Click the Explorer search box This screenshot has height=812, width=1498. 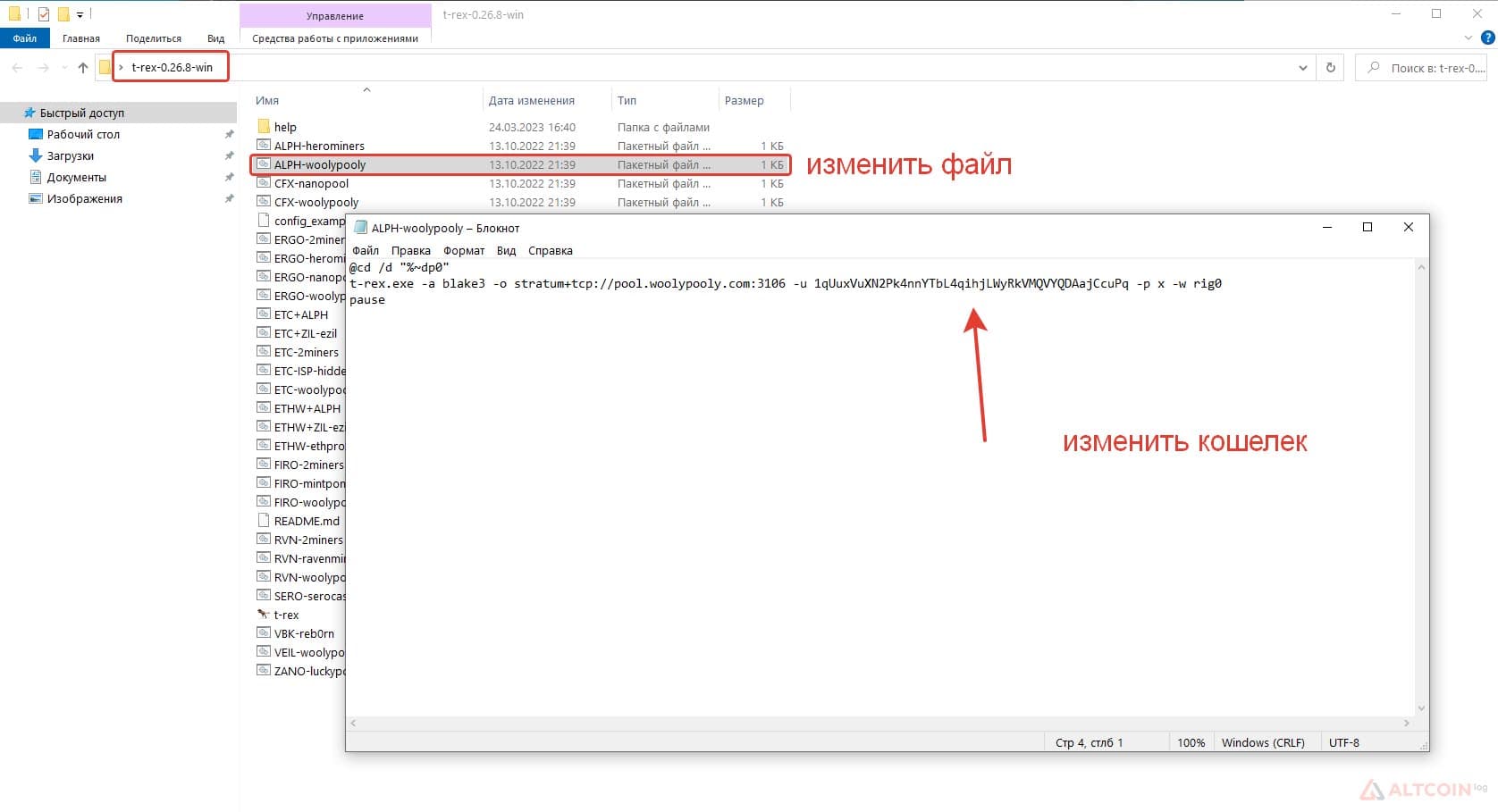1421,68
